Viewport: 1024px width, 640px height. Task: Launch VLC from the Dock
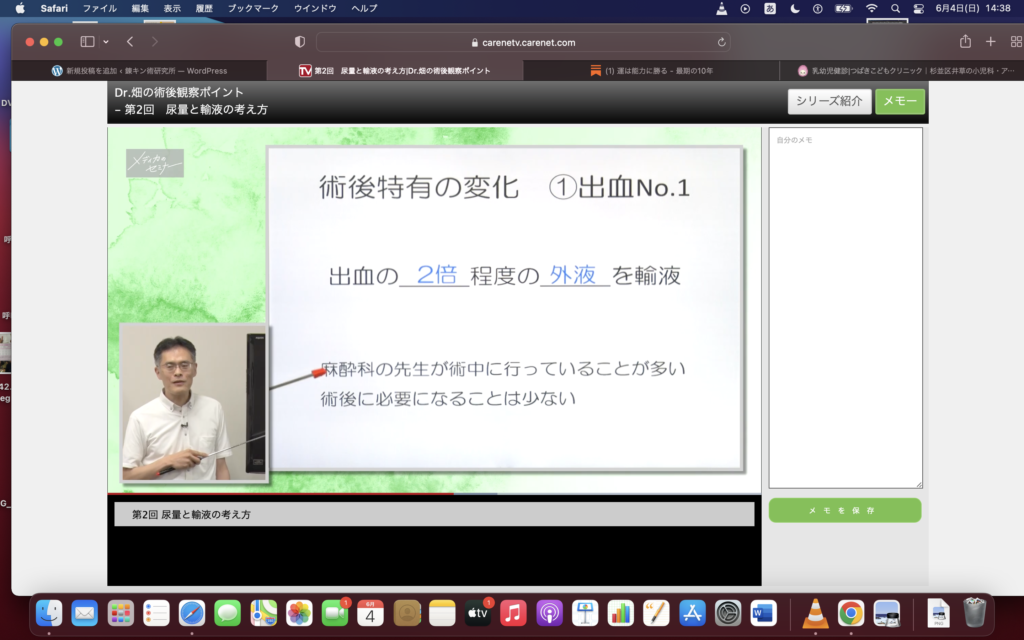pyautogui.click(x=815, y=612)
